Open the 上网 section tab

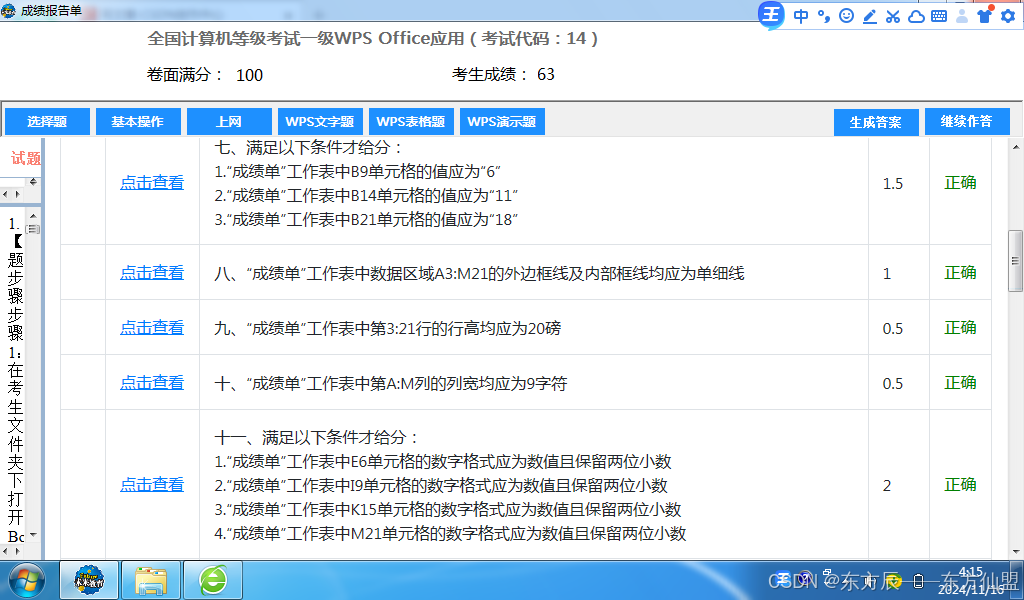click(229, 121)
